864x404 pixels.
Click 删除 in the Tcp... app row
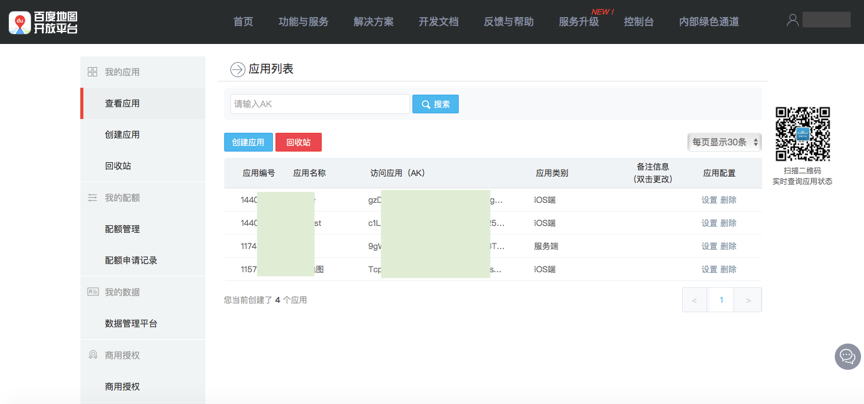coord(728,270)
